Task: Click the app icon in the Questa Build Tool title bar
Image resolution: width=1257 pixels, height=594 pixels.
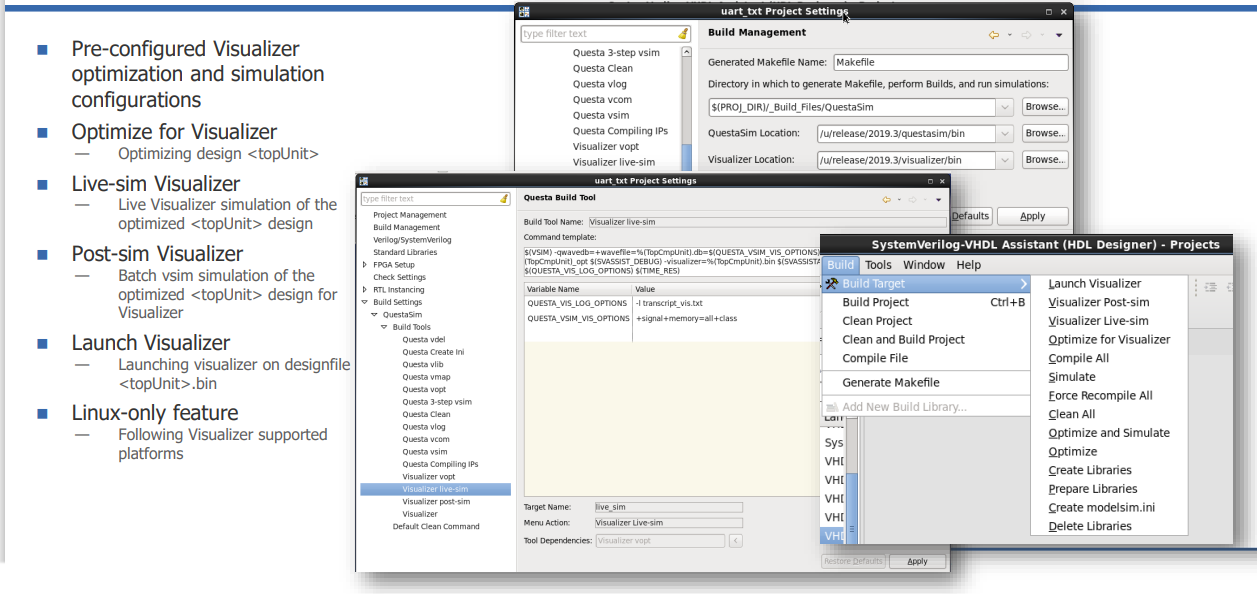Action: click(x=363, y=181)
